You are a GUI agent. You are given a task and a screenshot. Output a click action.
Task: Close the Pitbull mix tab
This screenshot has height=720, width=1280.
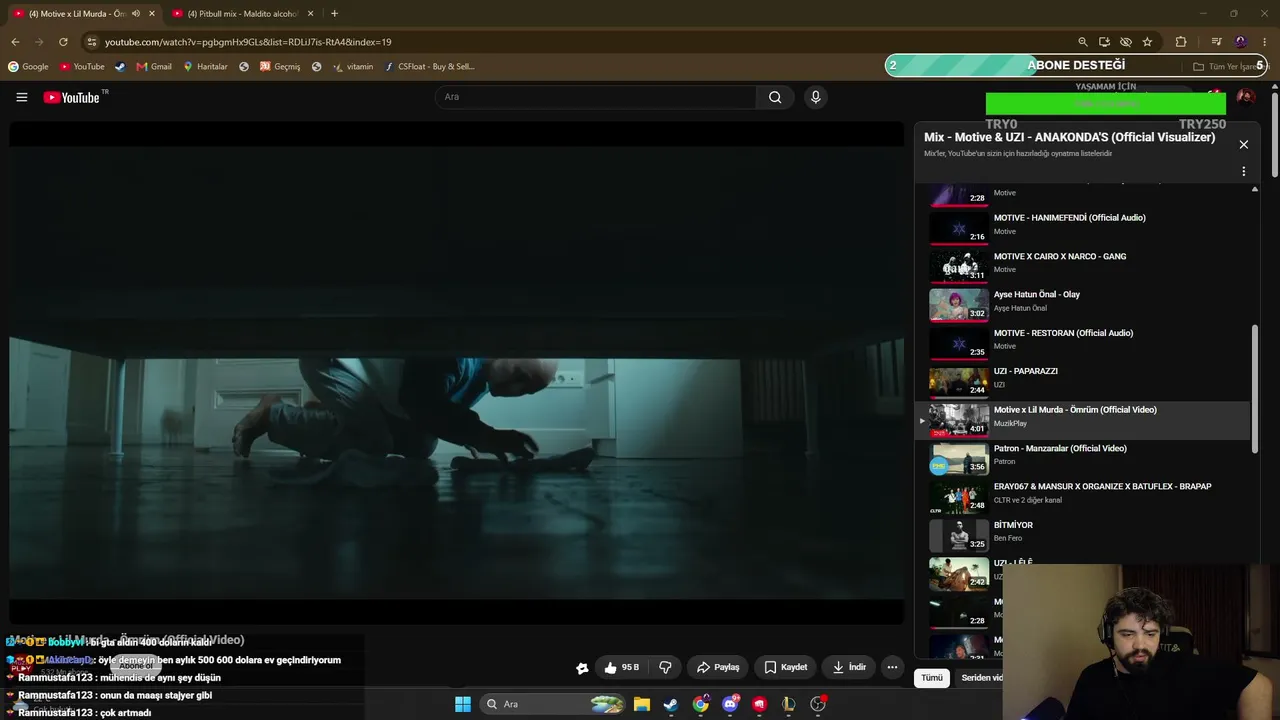pos(310,14)
